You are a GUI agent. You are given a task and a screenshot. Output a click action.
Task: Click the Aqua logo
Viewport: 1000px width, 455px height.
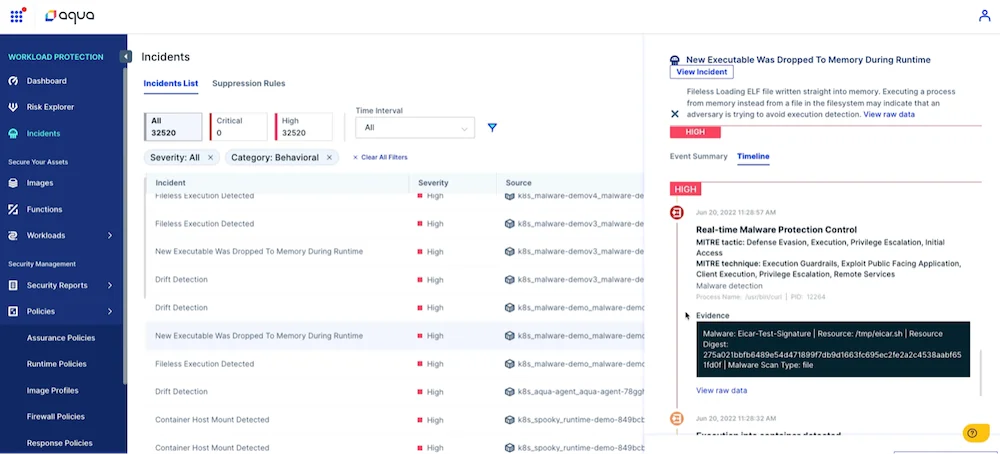[70, 17]
